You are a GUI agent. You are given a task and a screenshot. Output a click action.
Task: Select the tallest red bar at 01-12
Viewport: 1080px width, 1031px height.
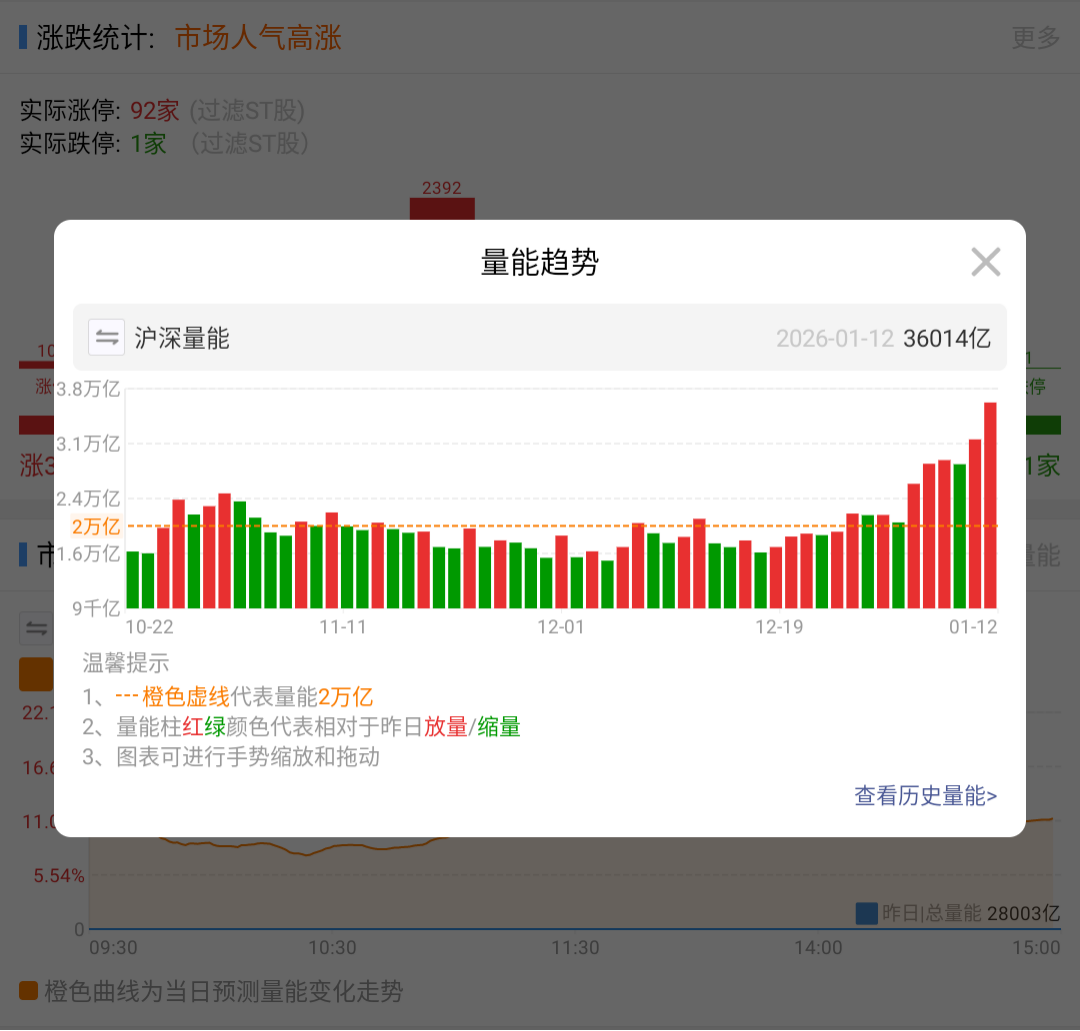(990, 505)
